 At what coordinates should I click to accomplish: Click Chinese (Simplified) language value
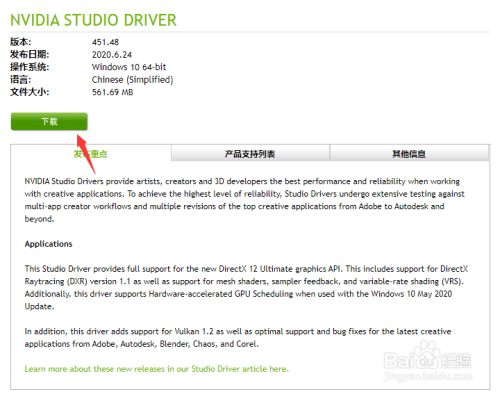click(132, 80)
